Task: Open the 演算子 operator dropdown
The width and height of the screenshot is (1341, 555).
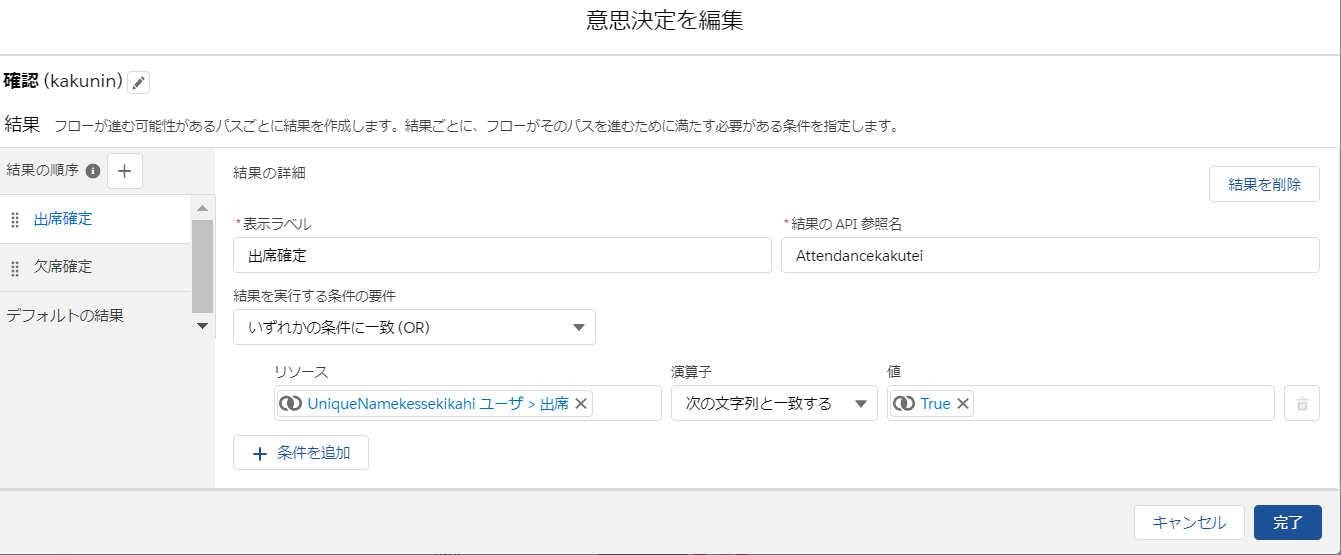Action: click(x=774, y=404)
